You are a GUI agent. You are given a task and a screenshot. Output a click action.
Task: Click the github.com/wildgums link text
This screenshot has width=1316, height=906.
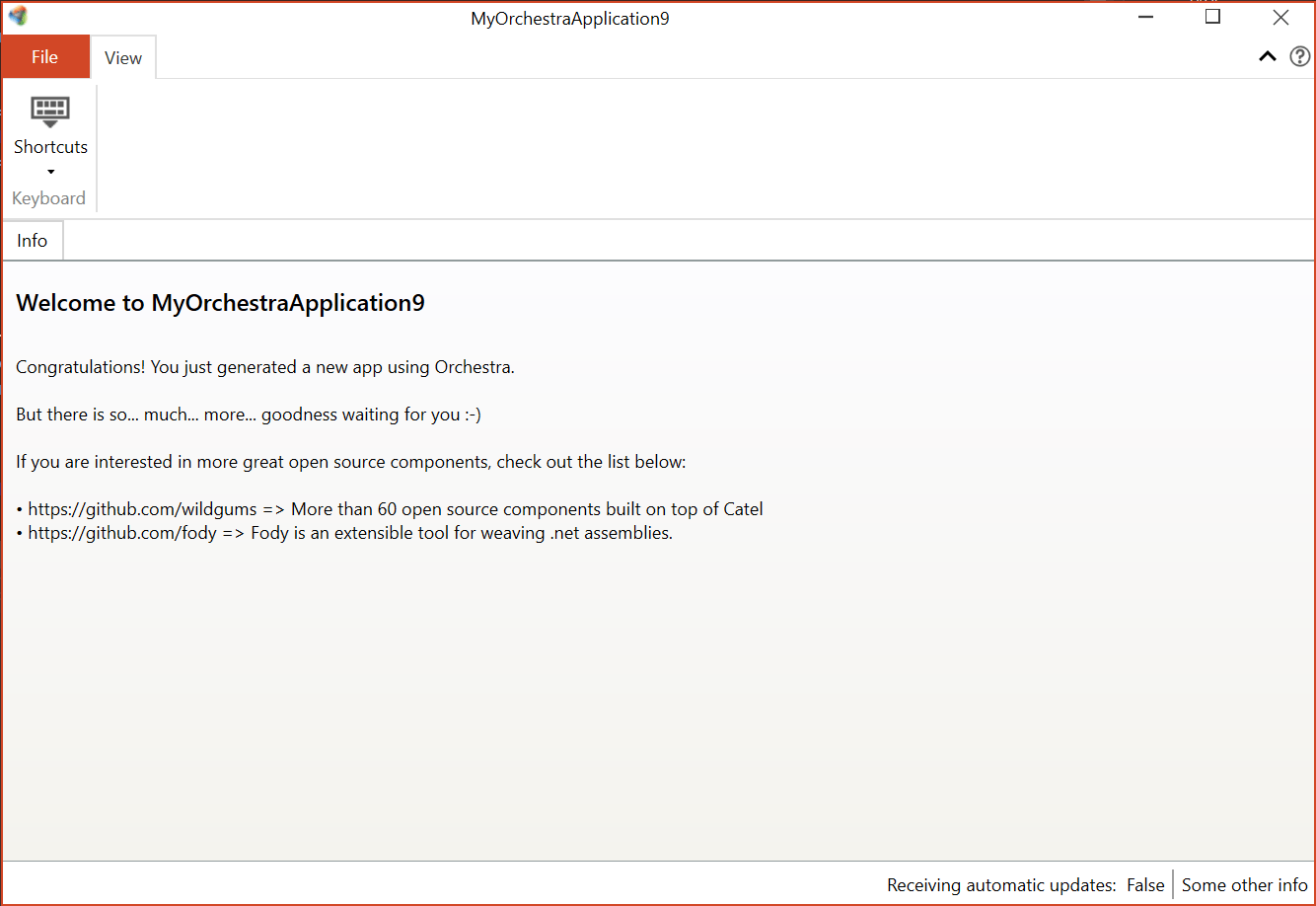click(x=142, y=509)
